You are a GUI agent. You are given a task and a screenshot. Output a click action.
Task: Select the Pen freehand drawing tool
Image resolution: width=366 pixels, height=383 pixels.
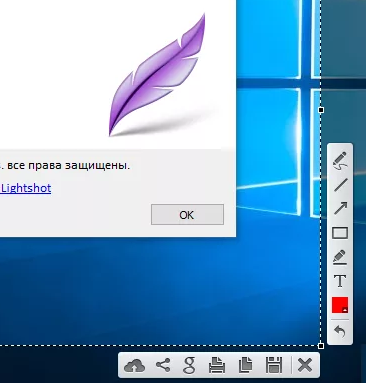(340, 161)
